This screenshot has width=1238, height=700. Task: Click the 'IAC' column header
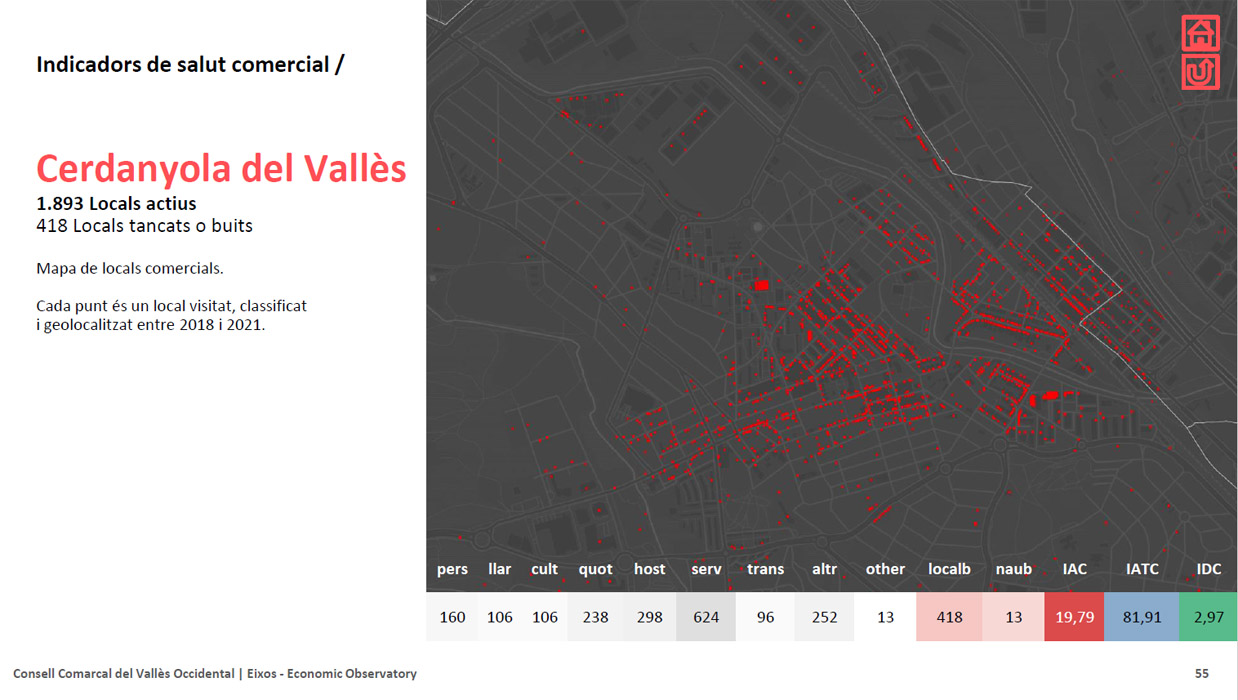click(x=1074, y=569)
